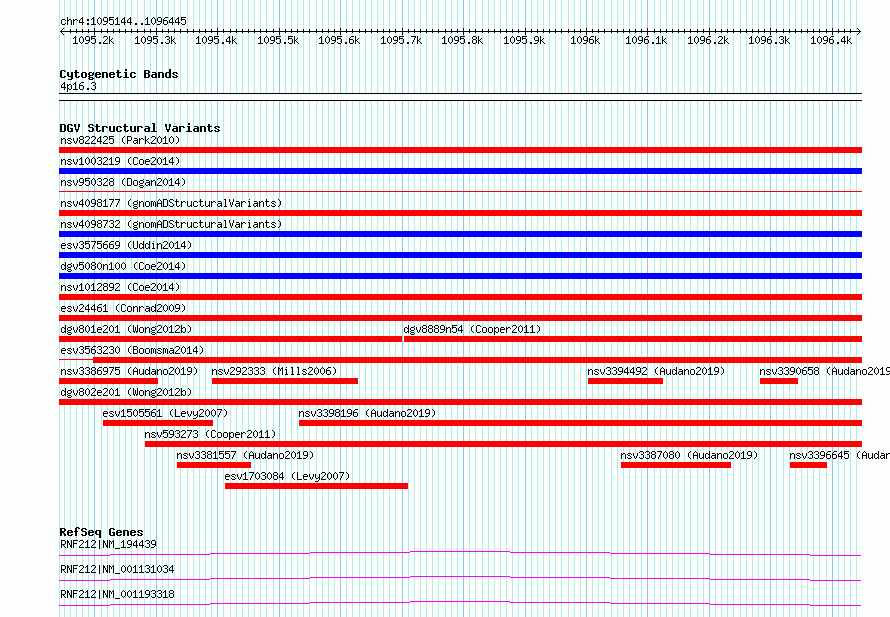The image size is (890, 617).
Task: Click the nsv822425 (Park2010) variant label
Action: pos(120,140)
